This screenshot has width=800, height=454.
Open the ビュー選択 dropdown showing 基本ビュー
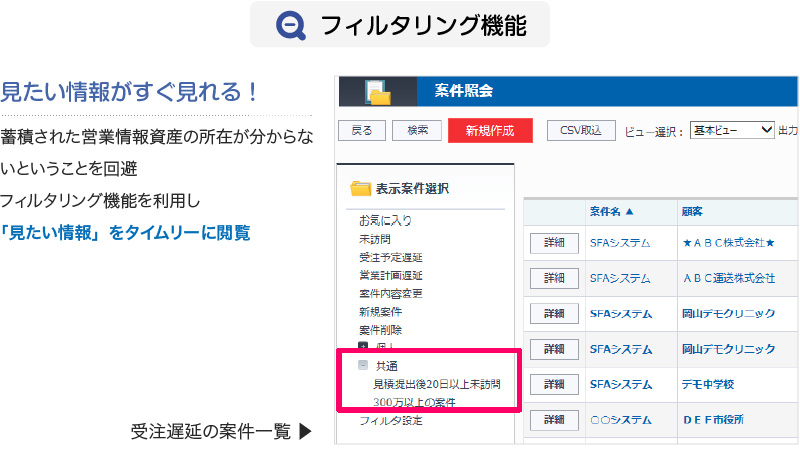(732, 130)
